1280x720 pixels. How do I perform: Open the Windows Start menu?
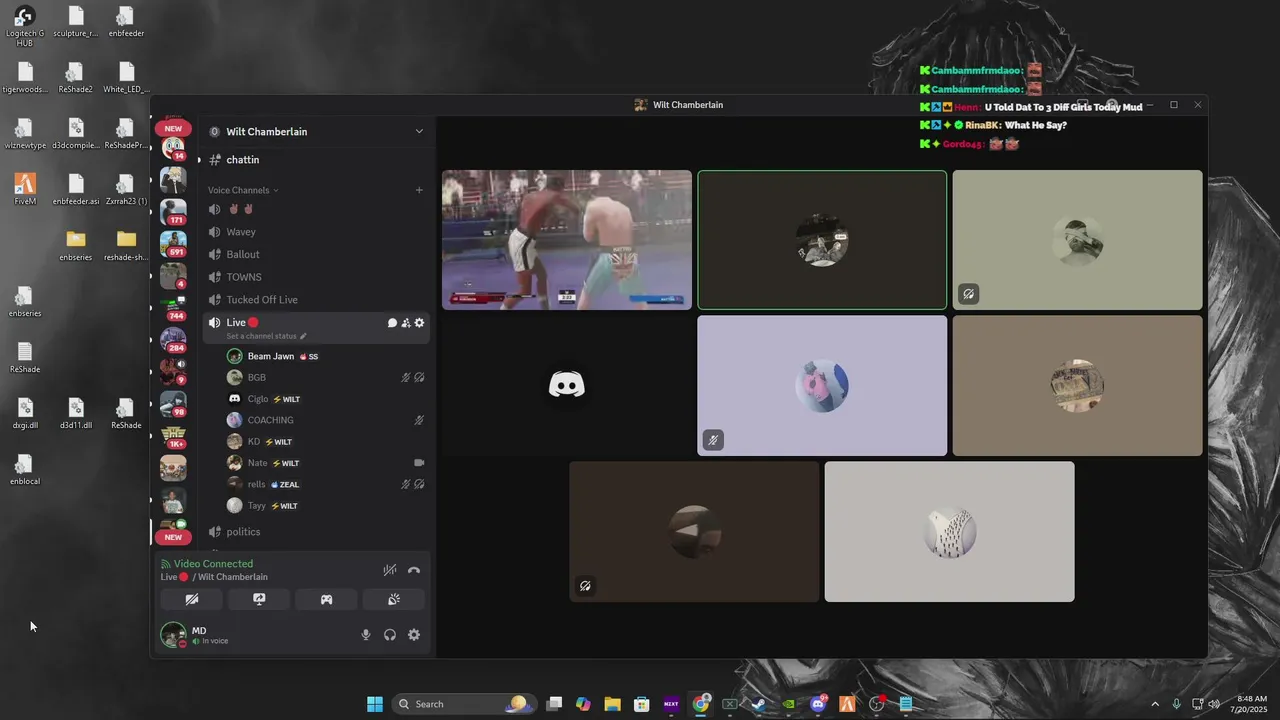click(375, 704)
